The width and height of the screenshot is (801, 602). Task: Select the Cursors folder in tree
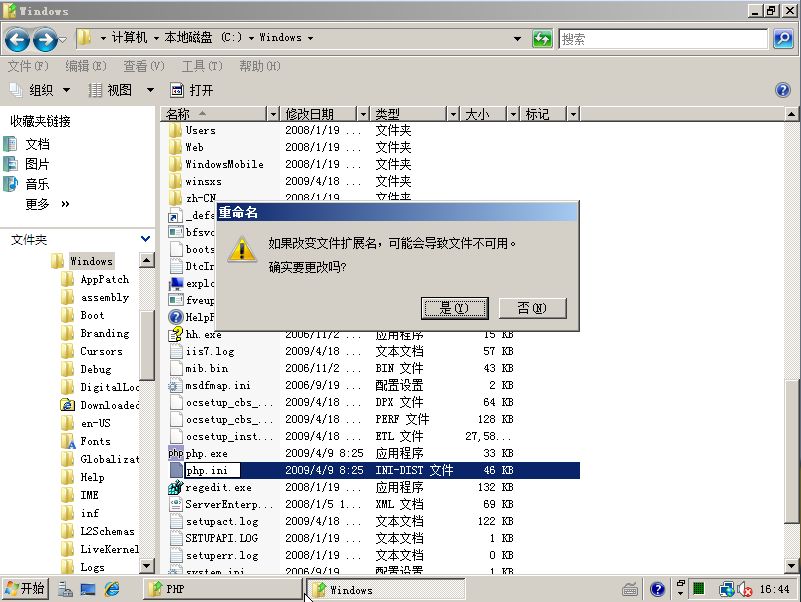pyautogui.click(x=101, y=351)
